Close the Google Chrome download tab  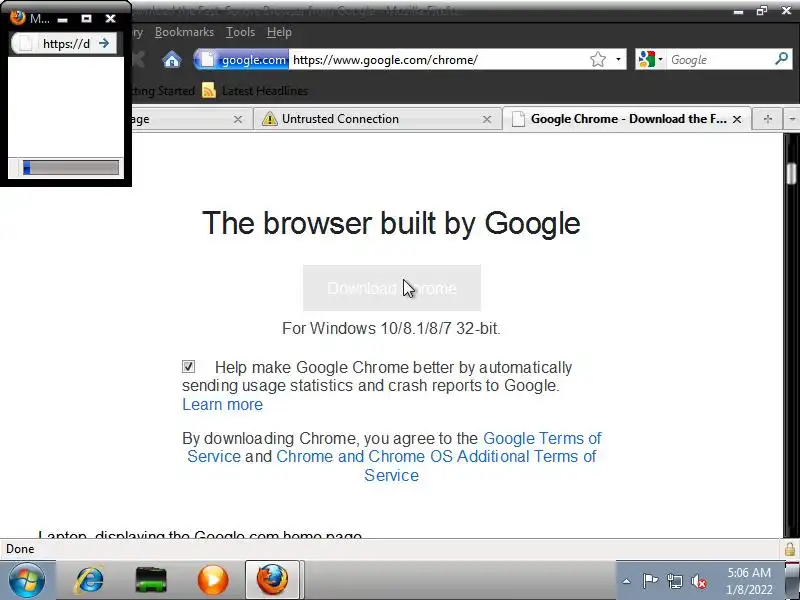(x=737, y=119)
